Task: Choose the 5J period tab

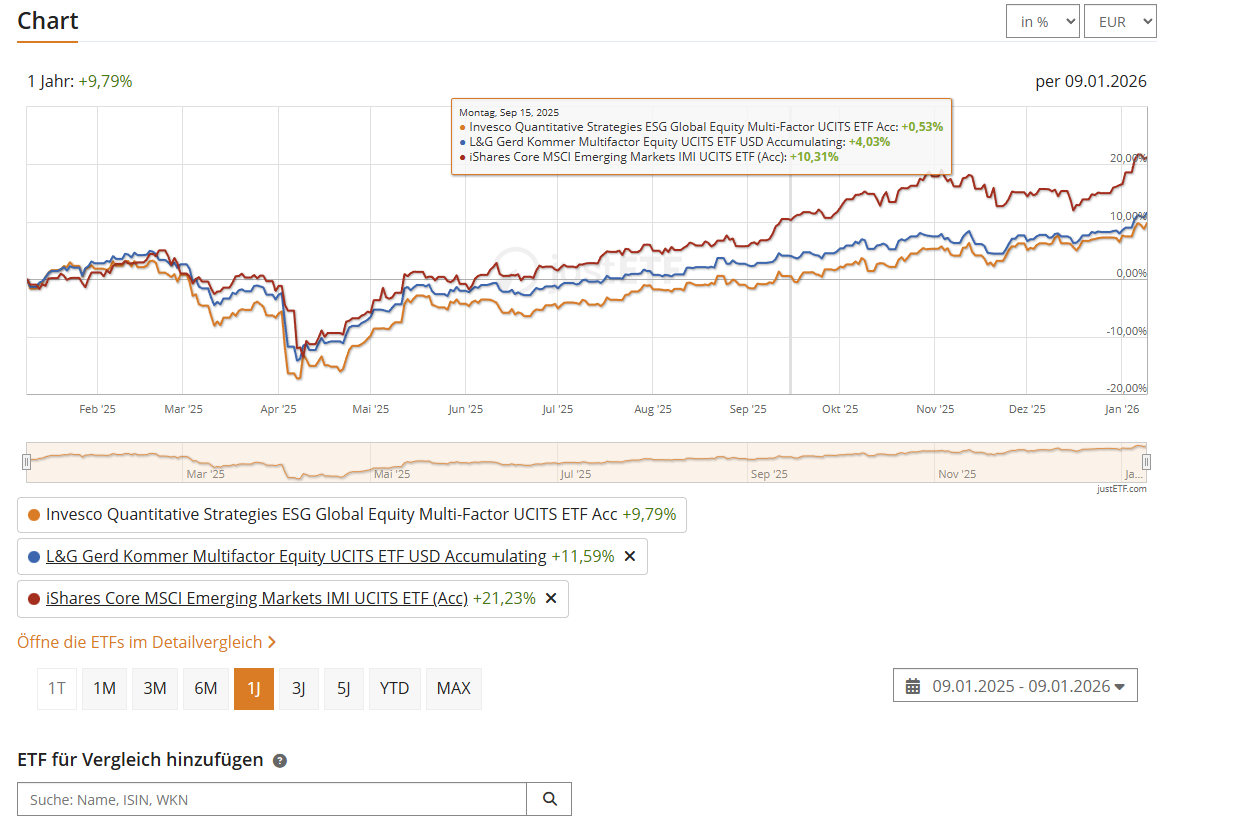Action: [x=343, y=688]
